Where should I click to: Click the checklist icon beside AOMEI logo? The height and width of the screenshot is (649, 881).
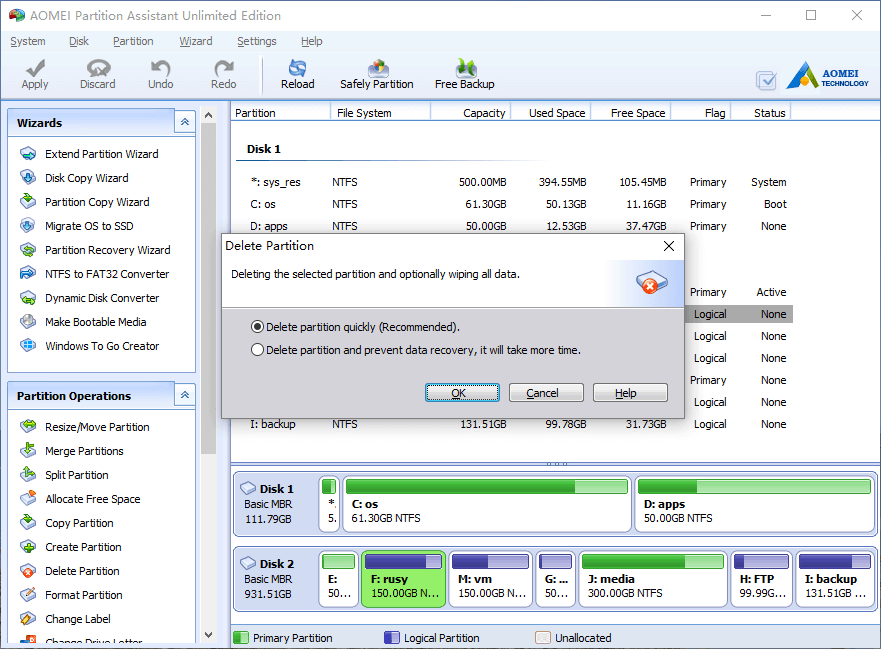click(766, 80)
